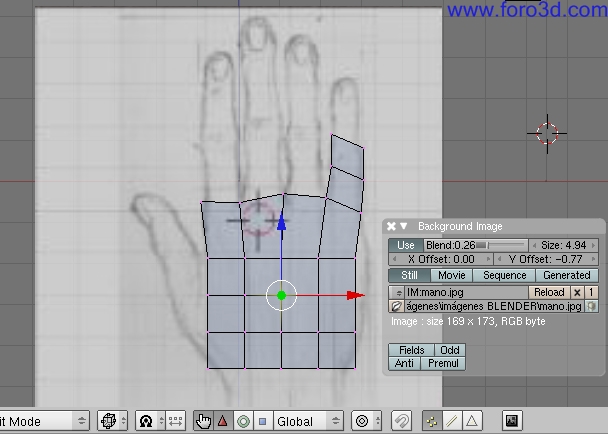The height and width of the screenshot is (434, 608).
Task: Select the Sequence image type
Action: [x=504, y=275]
